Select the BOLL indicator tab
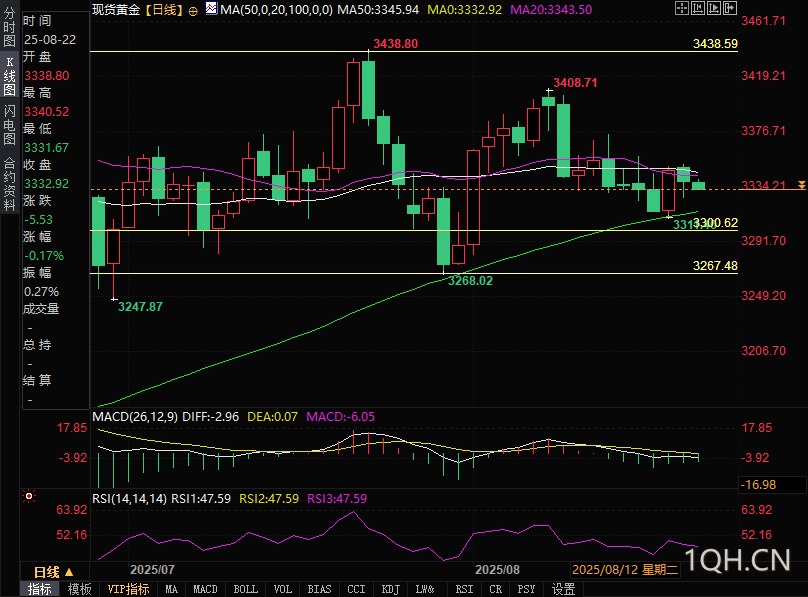 click(x=245, y=589)
